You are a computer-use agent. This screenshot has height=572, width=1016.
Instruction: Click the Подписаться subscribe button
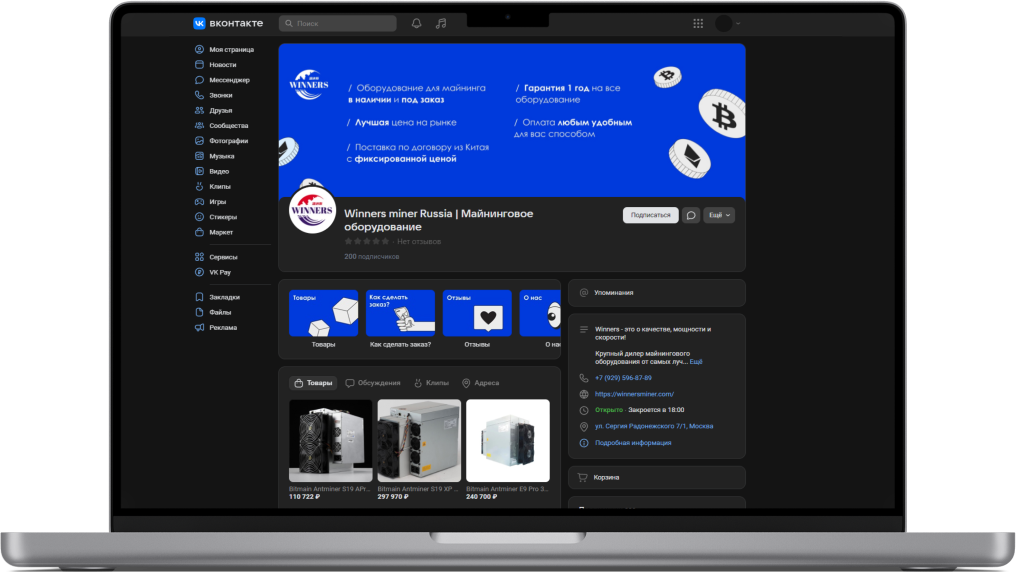click(651, 215)
